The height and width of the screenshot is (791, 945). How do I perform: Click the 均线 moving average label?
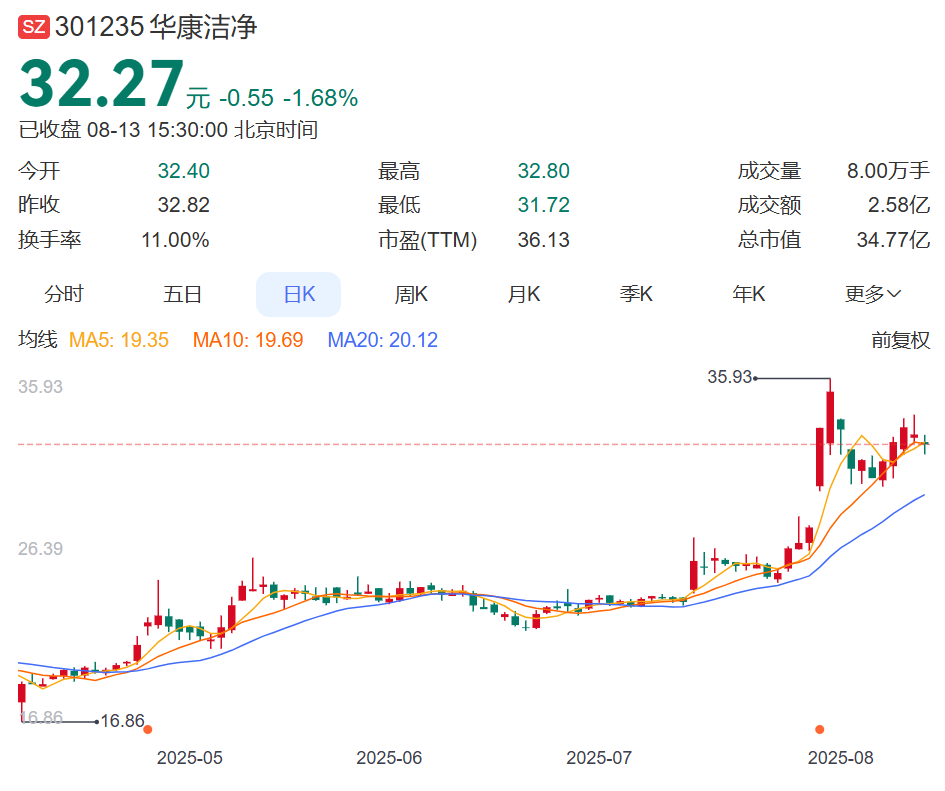tap(38, 340)
